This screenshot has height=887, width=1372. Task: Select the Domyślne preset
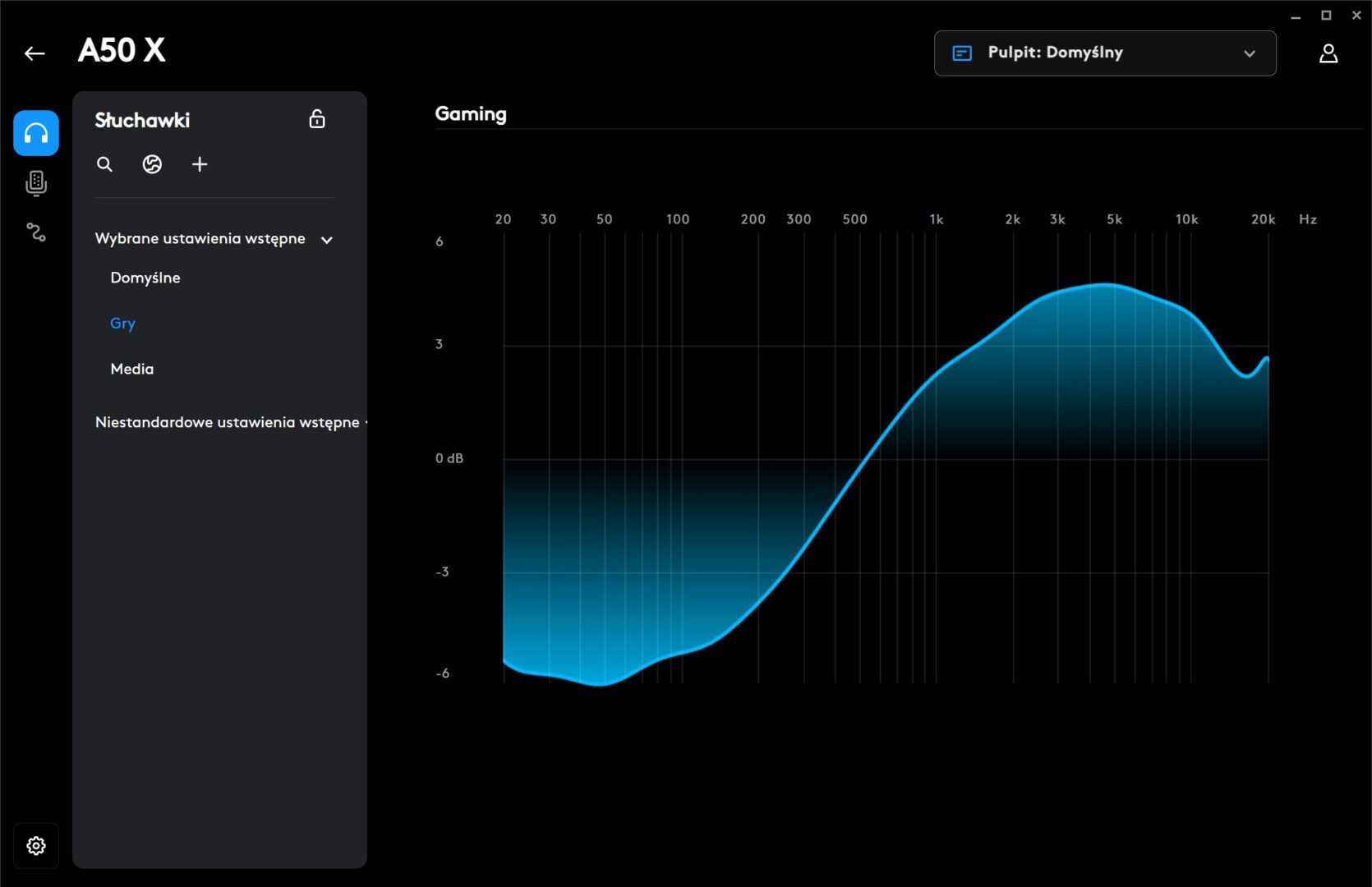pyautogui.click(x=145, y=278)
